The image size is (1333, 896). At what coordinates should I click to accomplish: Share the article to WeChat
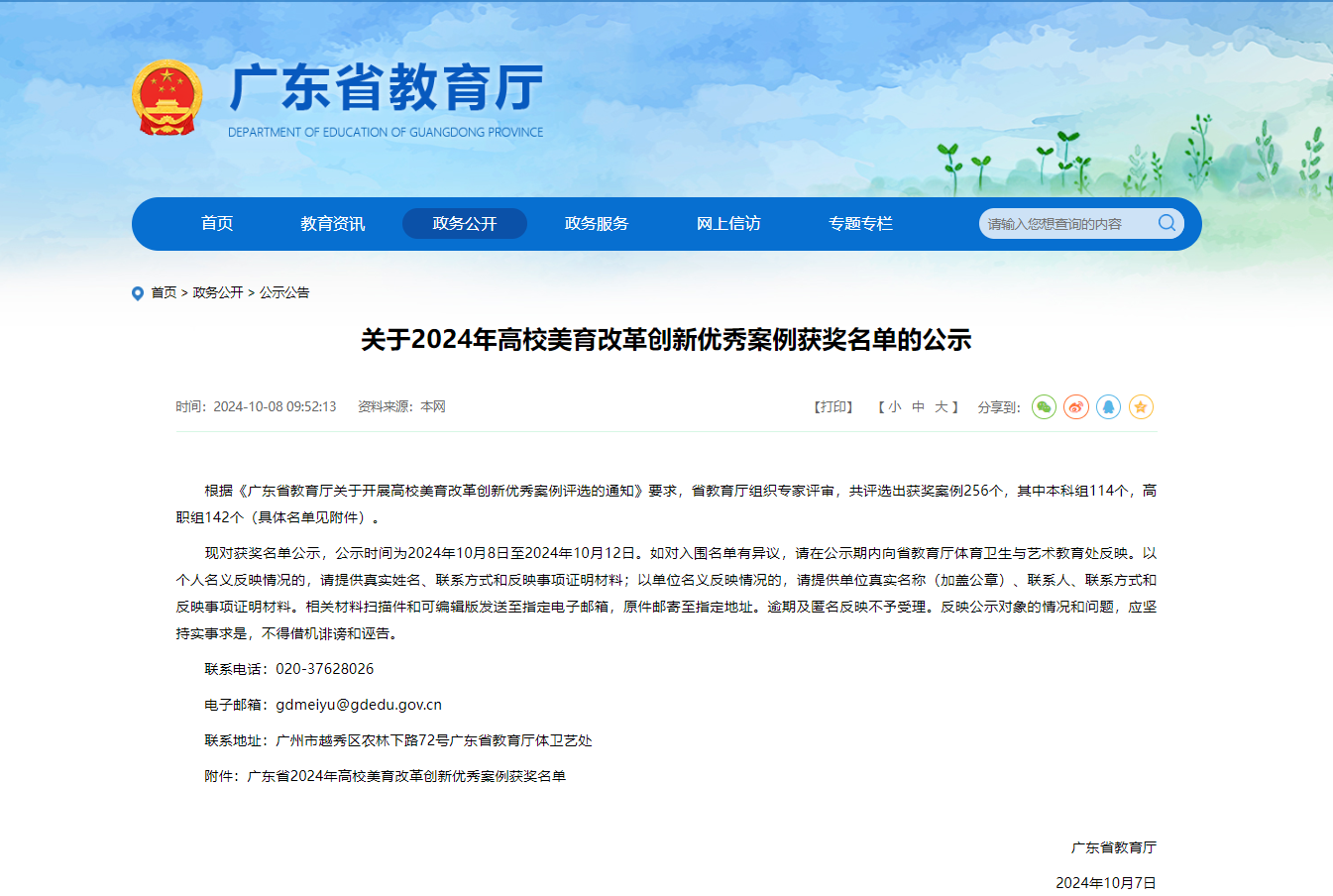pos(1044,407)
